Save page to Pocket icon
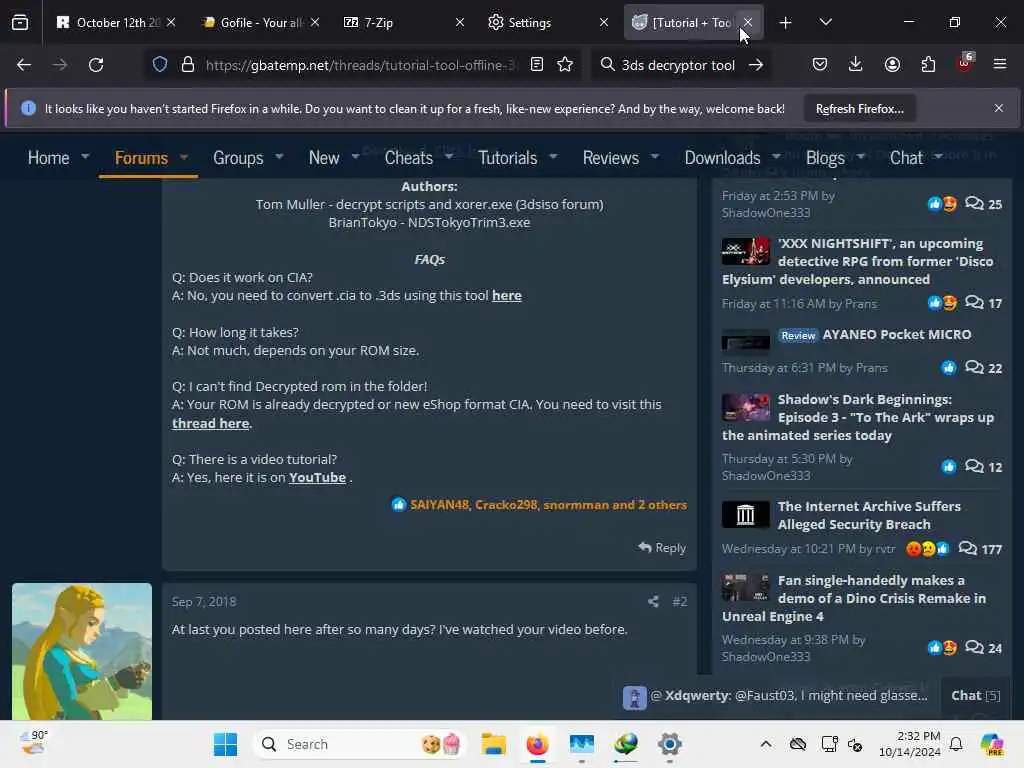Screen dimensions: 1024x768 click(x=820, y=65)
